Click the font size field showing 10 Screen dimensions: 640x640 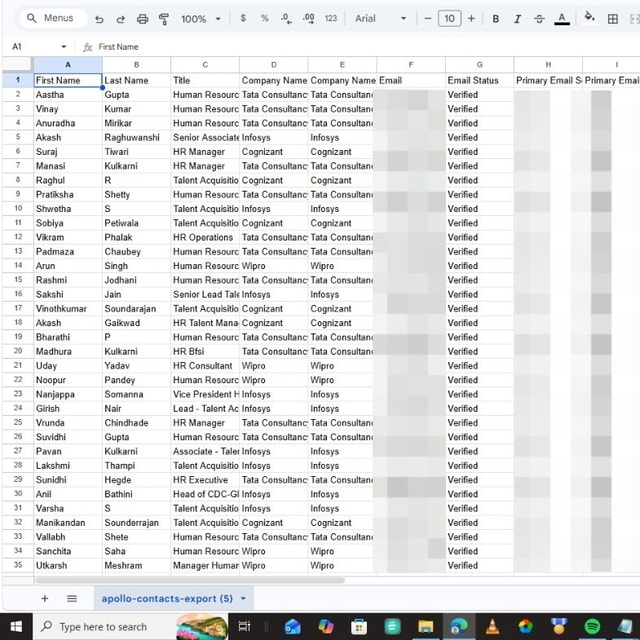click(x=449, y=18)
